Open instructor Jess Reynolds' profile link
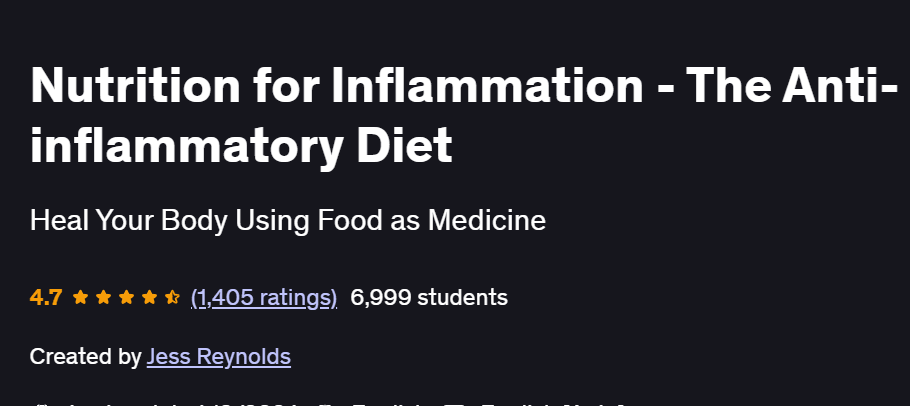Viewport: 910px width, 406px height. 219,357
